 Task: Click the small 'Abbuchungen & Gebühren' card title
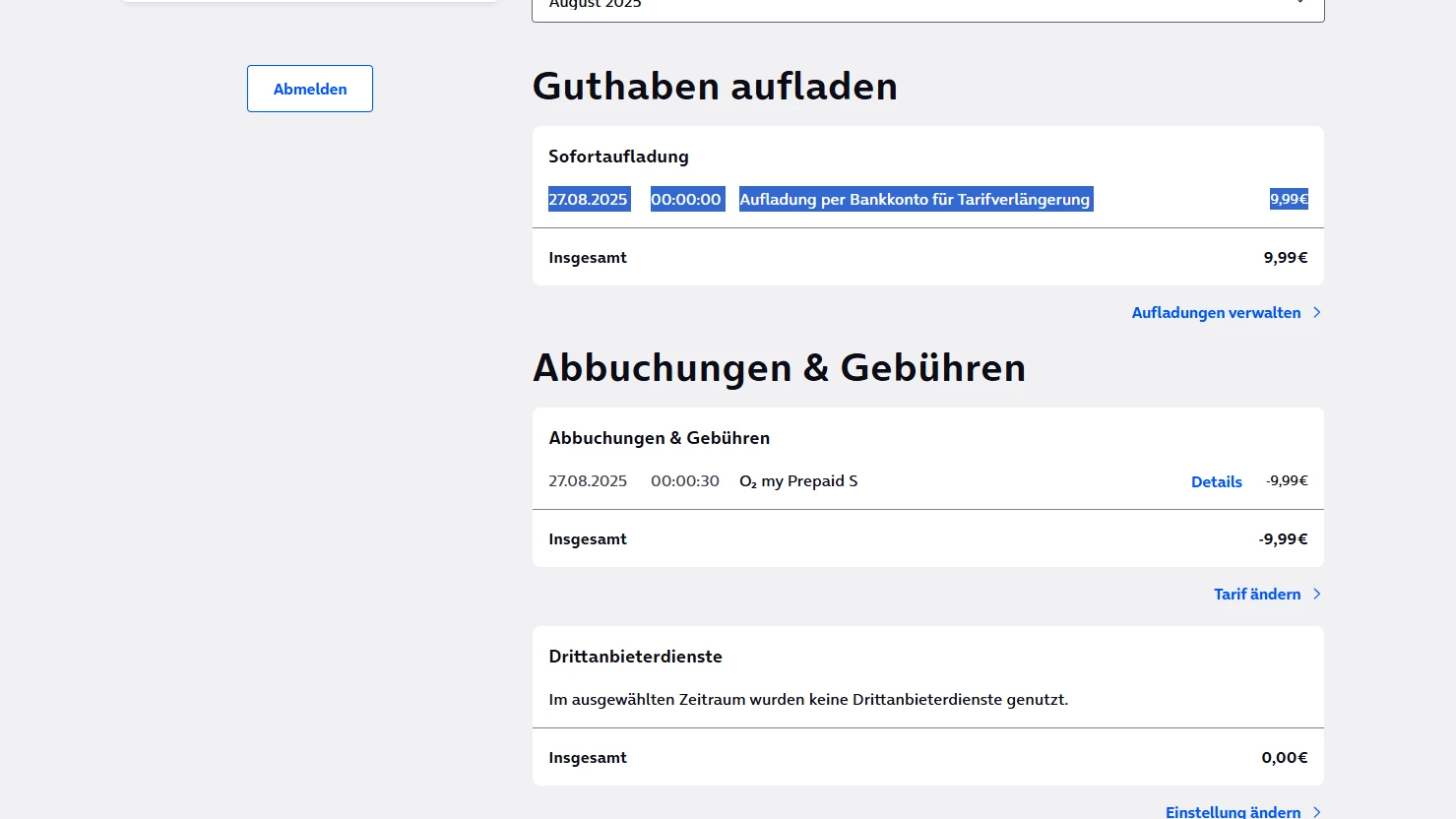point(660,438)
